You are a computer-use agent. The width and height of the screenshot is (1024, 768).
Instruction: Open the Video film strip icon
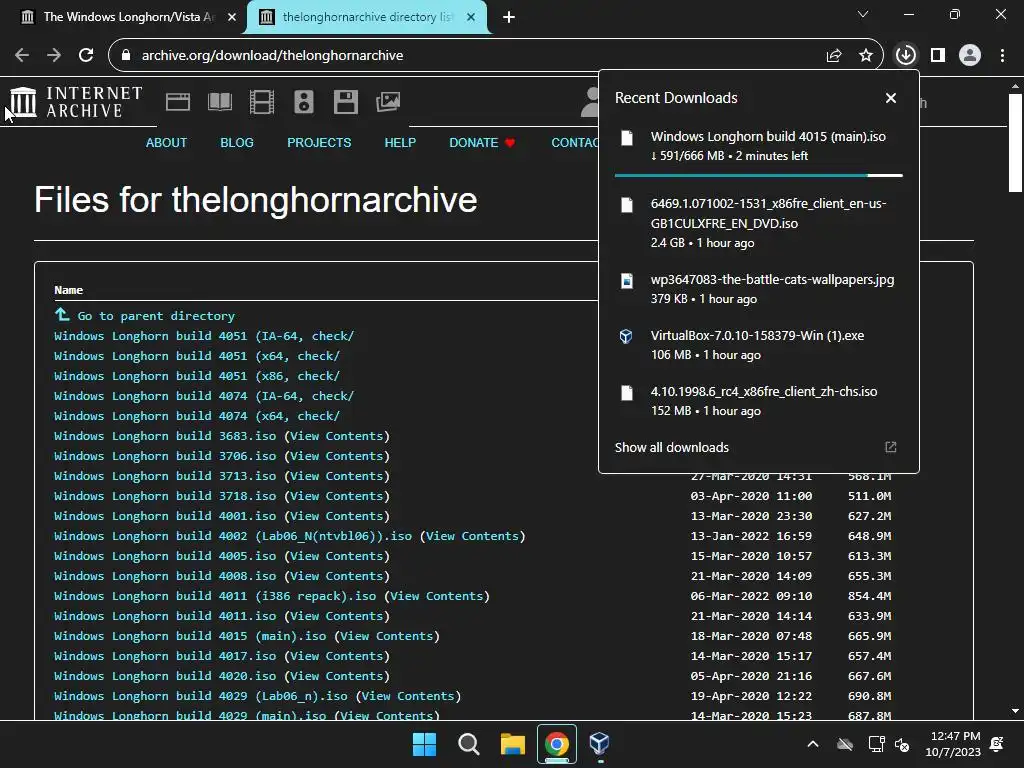pyautogui.click(x=262, y=102)
